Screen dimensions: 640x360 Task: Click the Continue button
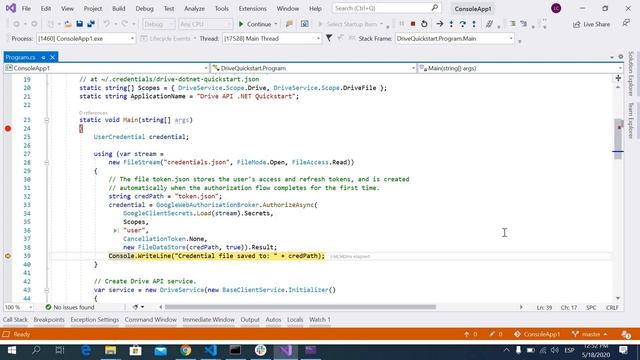coord(255,24)
